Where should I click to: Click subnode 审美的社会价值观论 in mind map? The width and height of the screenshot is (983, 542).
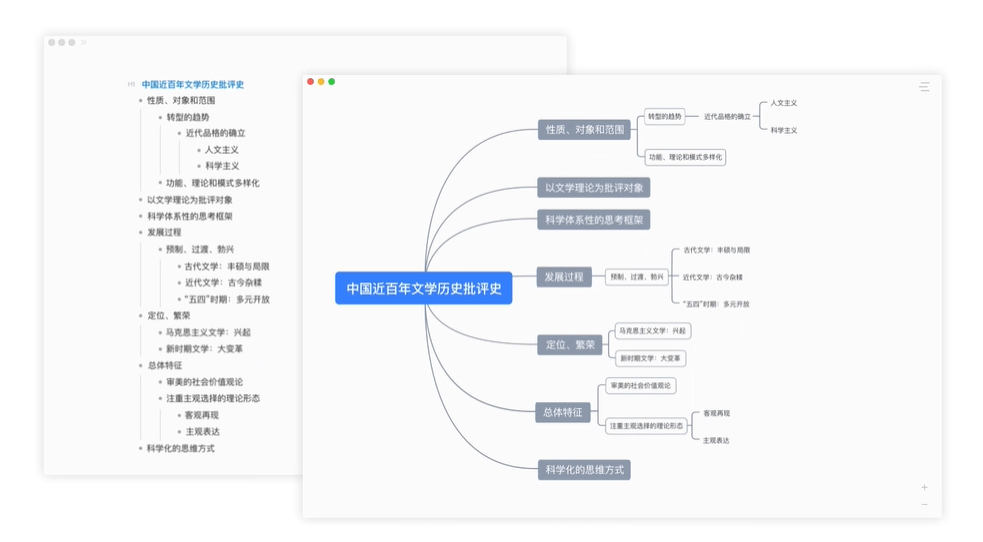[x=640, y=385]
